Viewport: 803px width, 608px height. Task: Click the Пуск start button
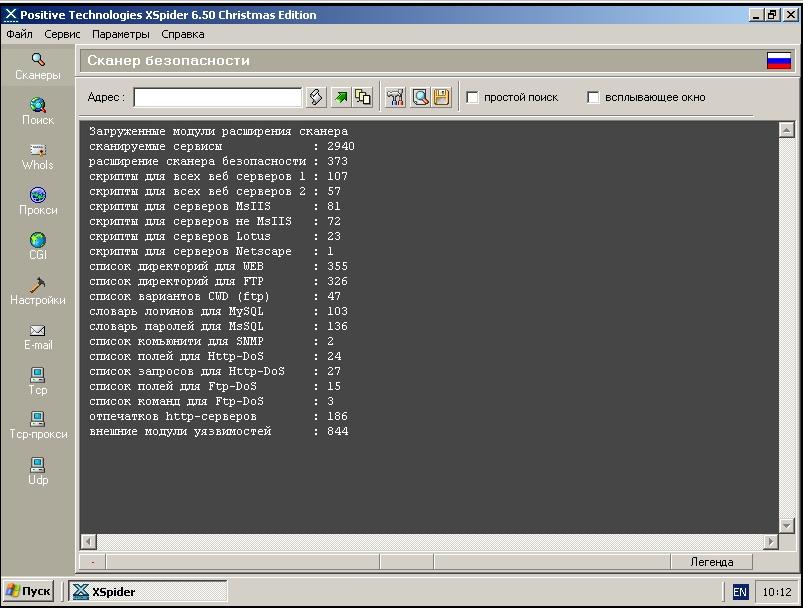[29, 592]
